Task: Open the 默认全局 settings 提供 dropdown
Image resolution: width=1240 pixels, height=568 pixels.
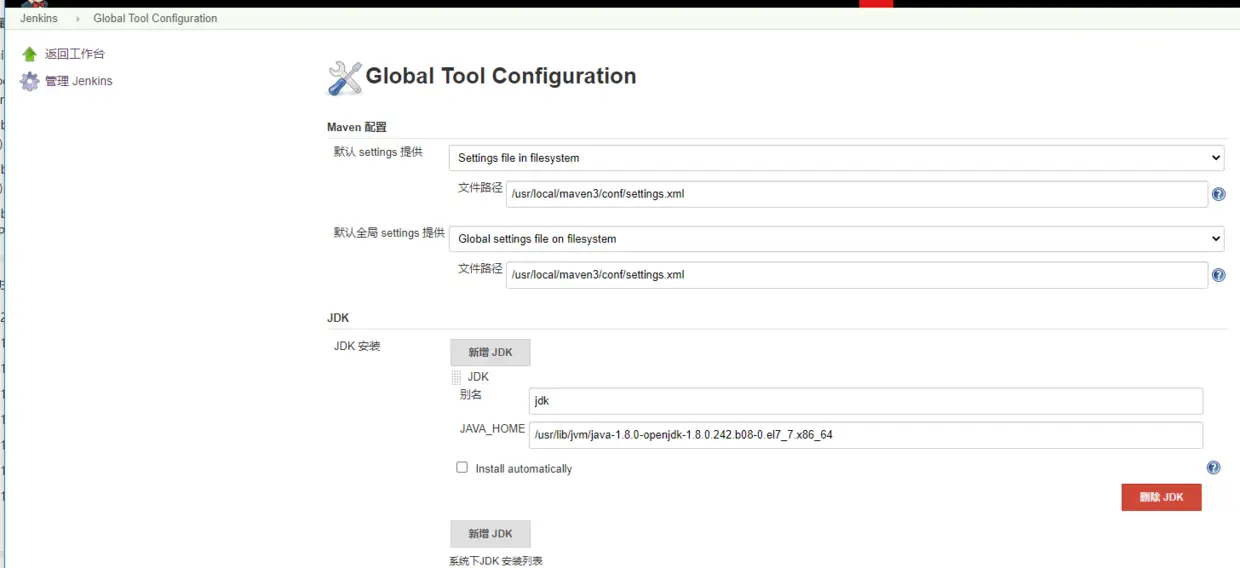Action: (837, 239)
